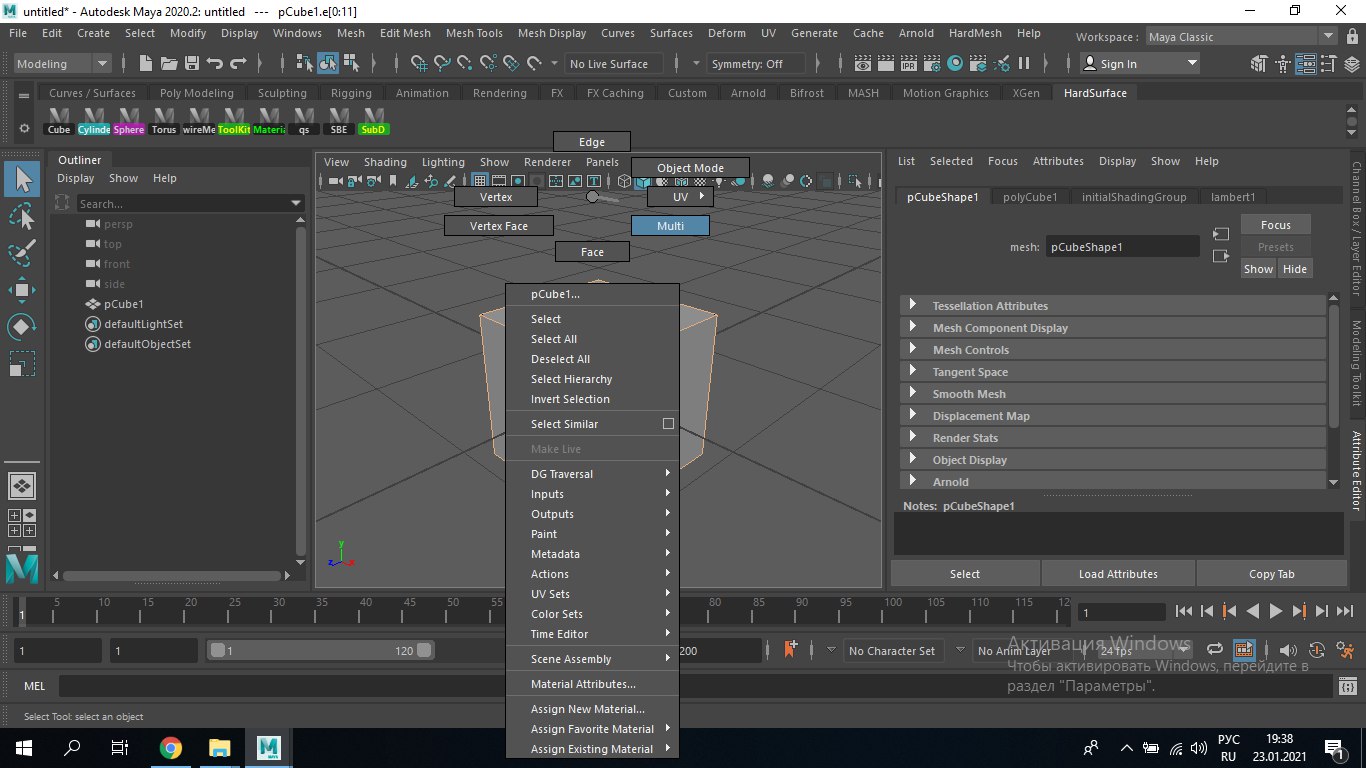This screenshot has height=768, width=1366.
Task: Play the animation forward
Action: point(1276,611)
